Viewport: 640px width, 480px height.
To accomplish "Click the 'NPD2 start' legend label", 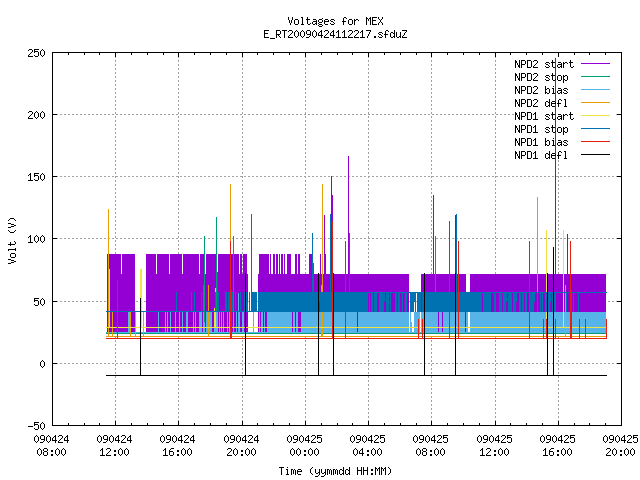I will 544,64.
